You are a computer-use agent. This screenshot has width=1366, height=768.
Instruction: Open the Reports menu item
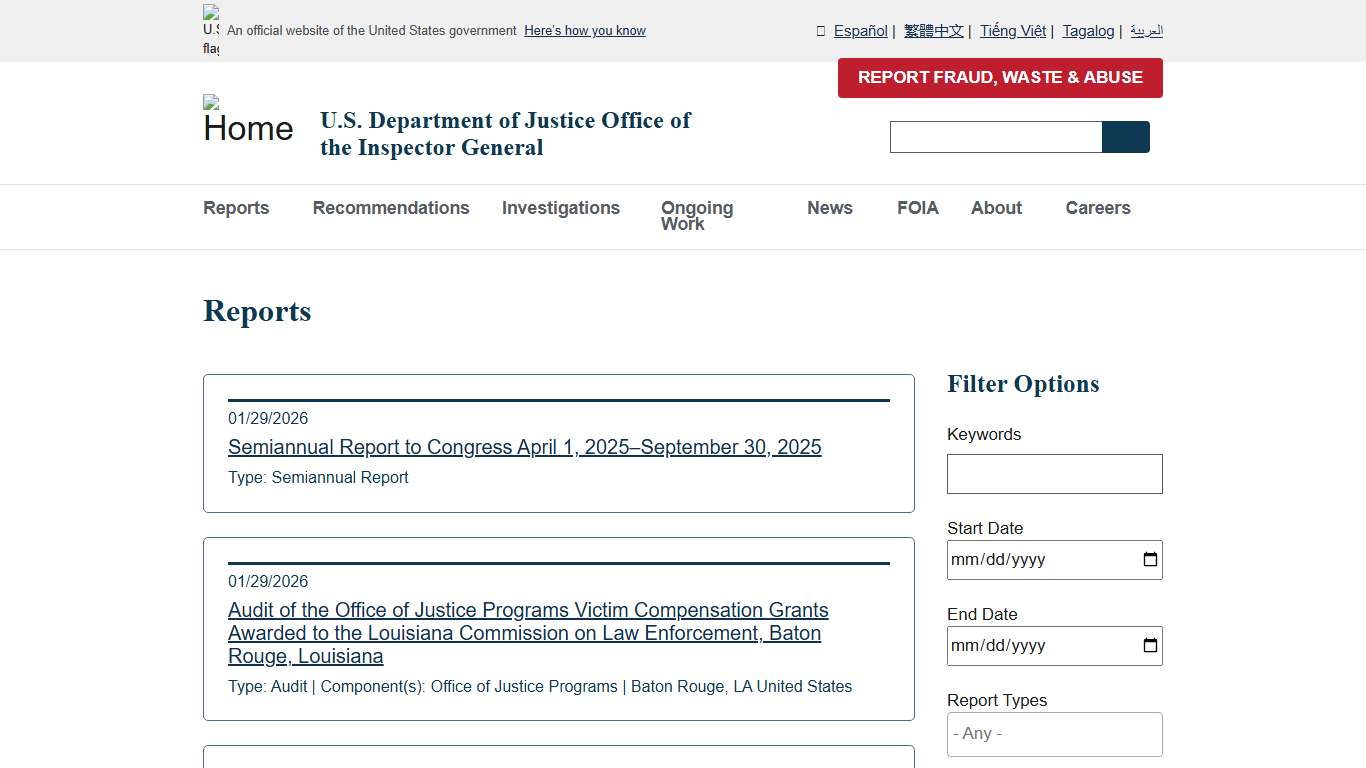(236, 208)
